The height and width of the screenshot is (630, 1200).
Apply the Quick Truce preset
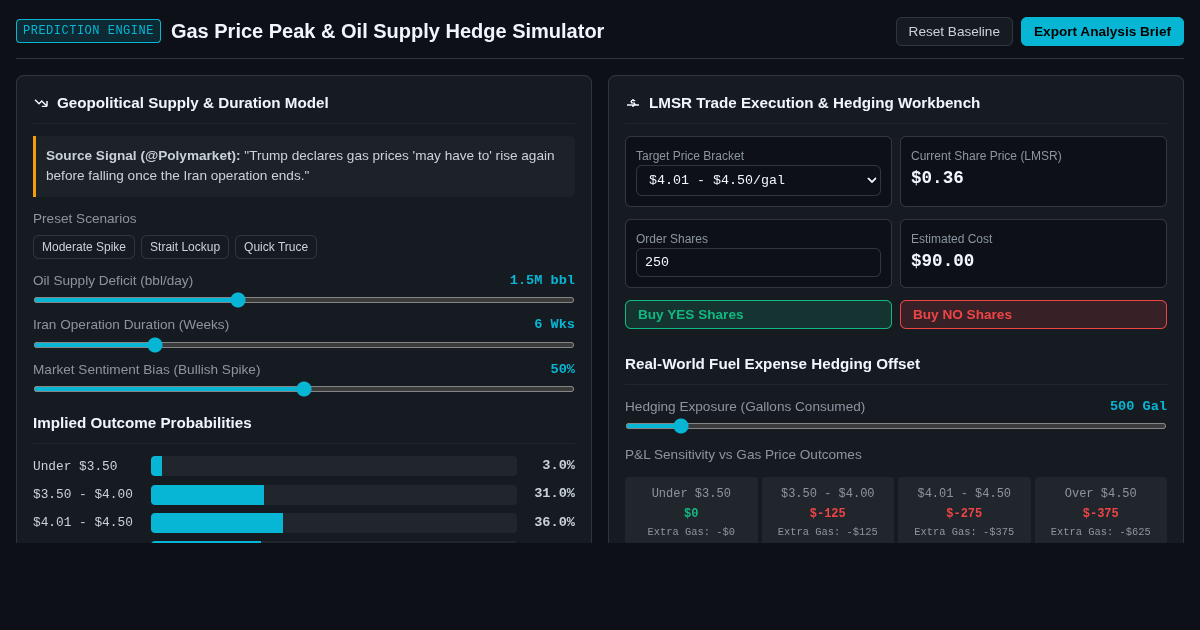click(x=276, y=247)
